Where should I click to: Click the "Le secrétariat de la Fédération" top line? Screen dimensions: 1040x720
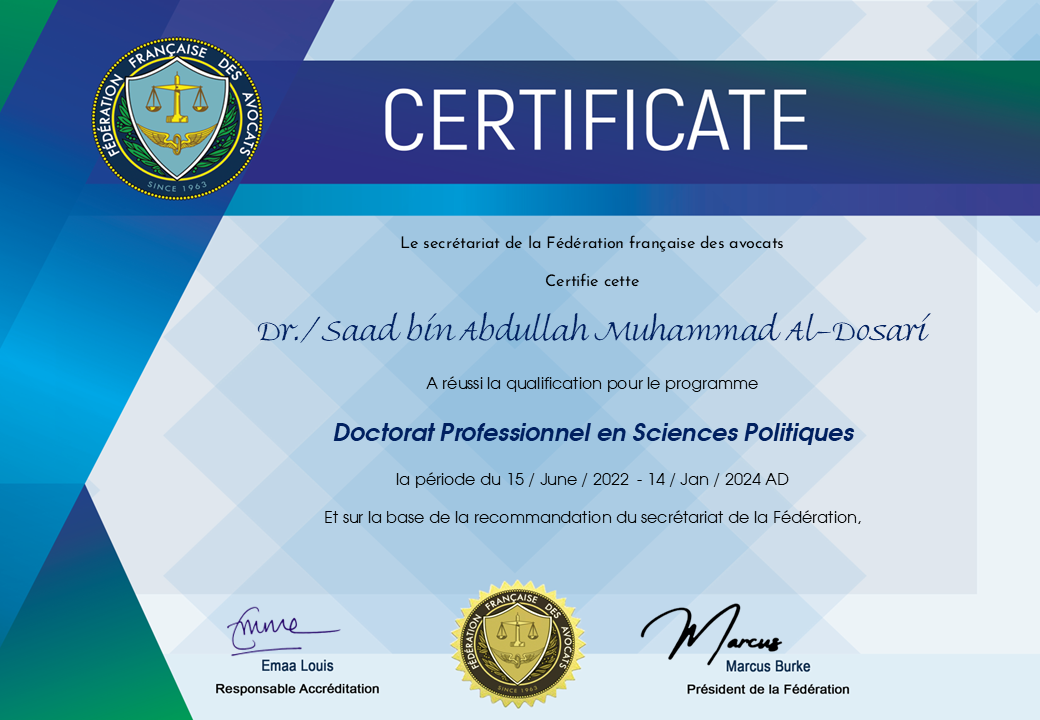[x=591, y=243]
